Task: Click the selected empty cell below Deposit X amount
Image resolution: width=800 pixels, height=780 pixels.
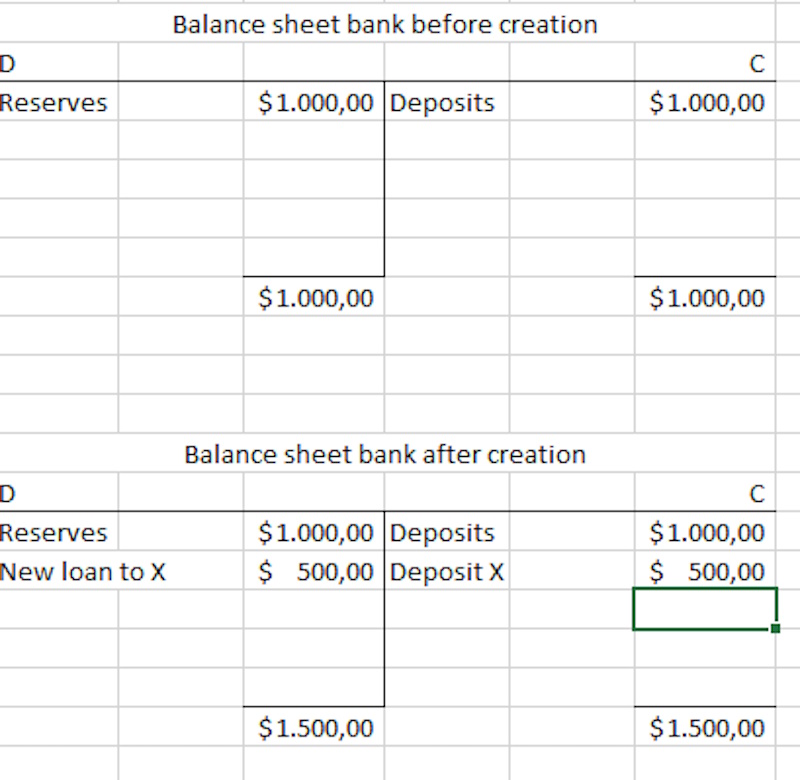Action: 705,609
